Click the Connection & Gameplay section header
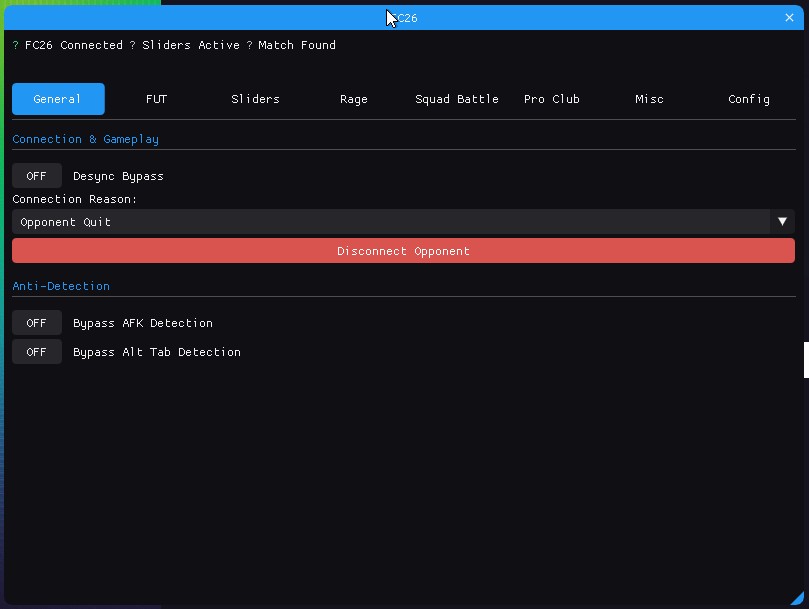809x609 pixels. (85, 139)
